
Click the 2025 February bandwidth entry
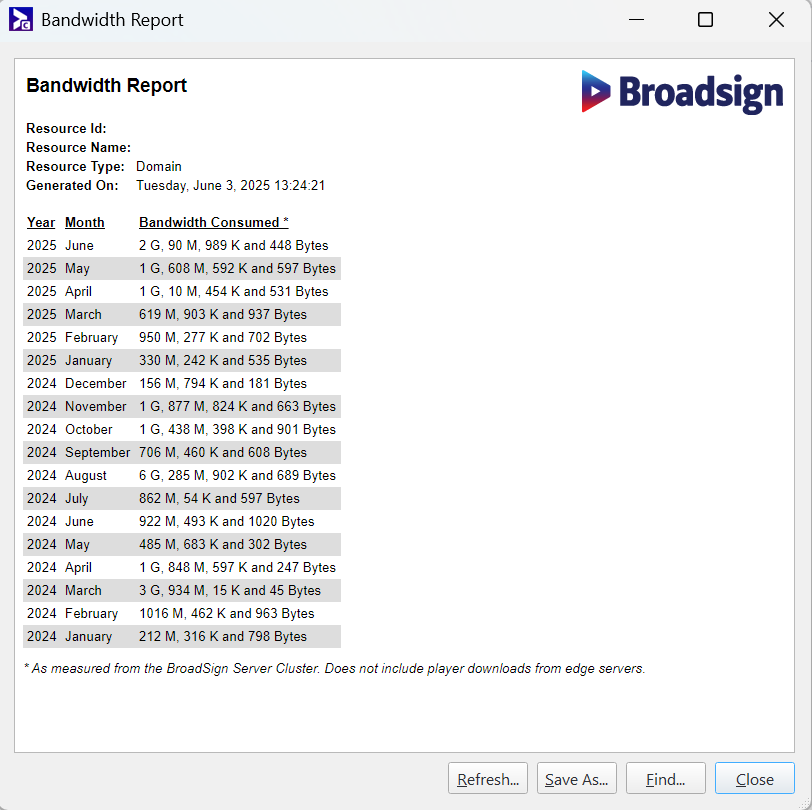point(223,337)
